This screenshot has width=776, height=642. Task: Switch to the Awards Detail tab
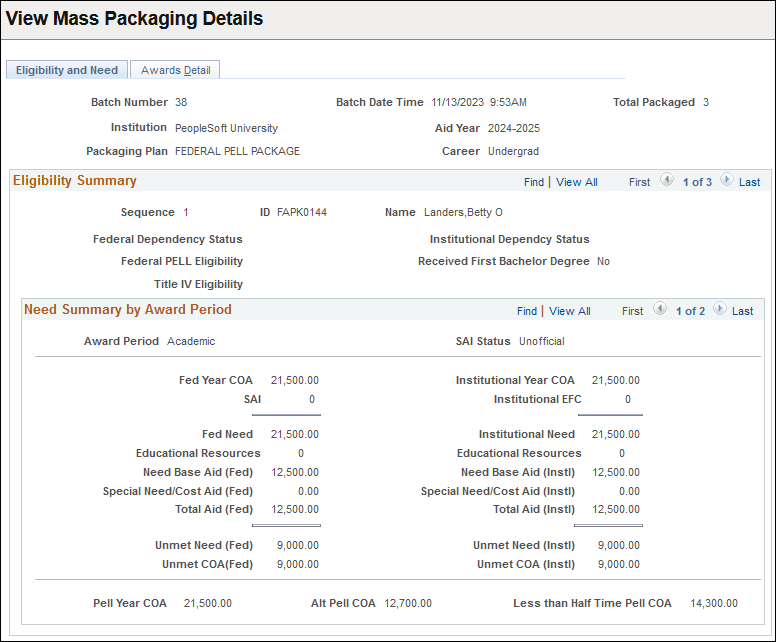pyautogui.click(x=175, y=70)
